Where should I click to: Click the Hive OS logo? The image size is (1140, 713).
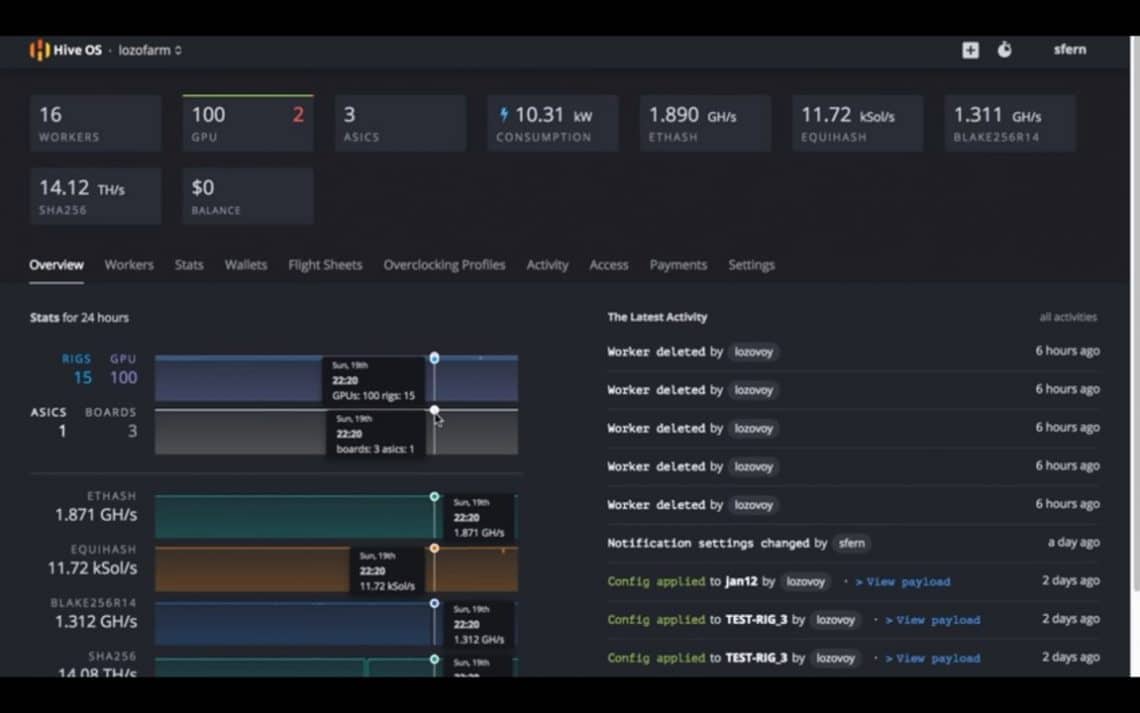click(x=39, y=49)
